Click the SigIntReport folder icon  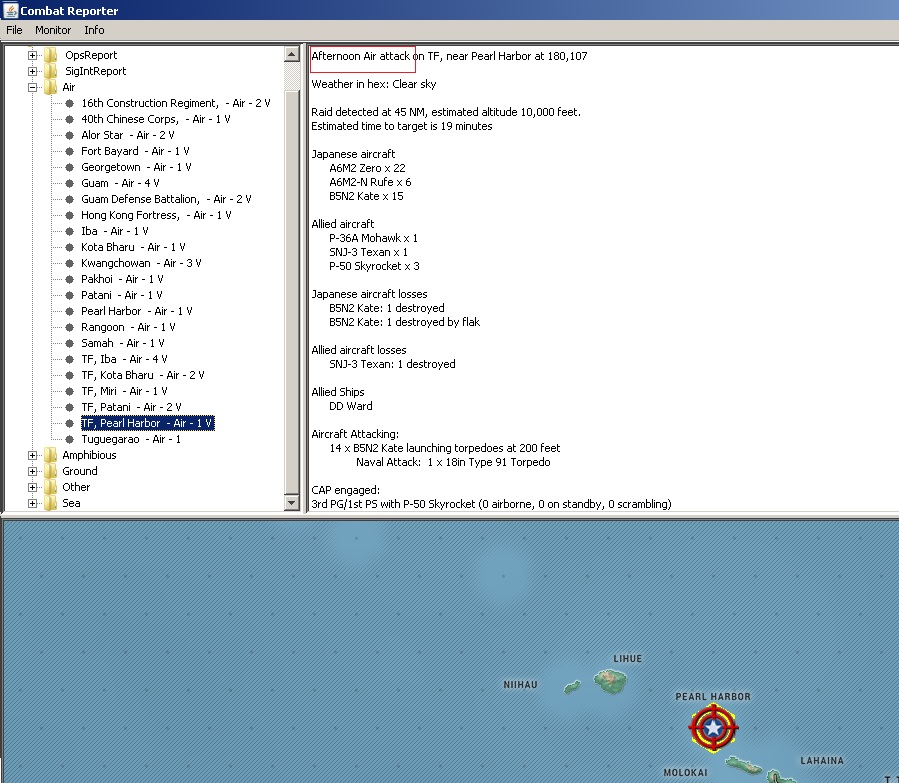pyautogui.click(x=50, y=71)
